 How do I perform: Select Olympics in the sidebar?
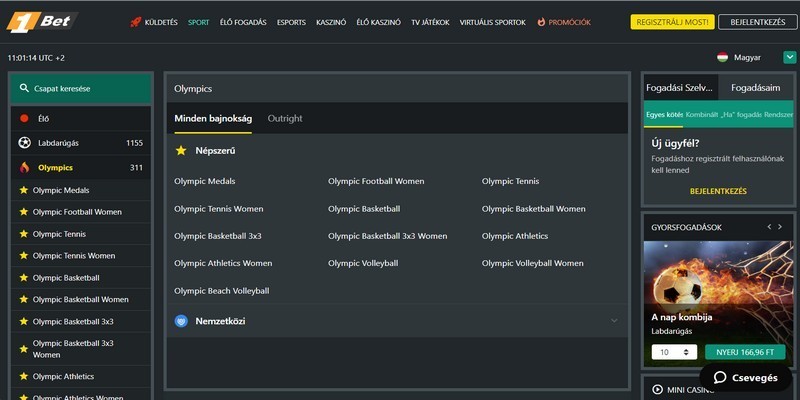tap(81, 167)
